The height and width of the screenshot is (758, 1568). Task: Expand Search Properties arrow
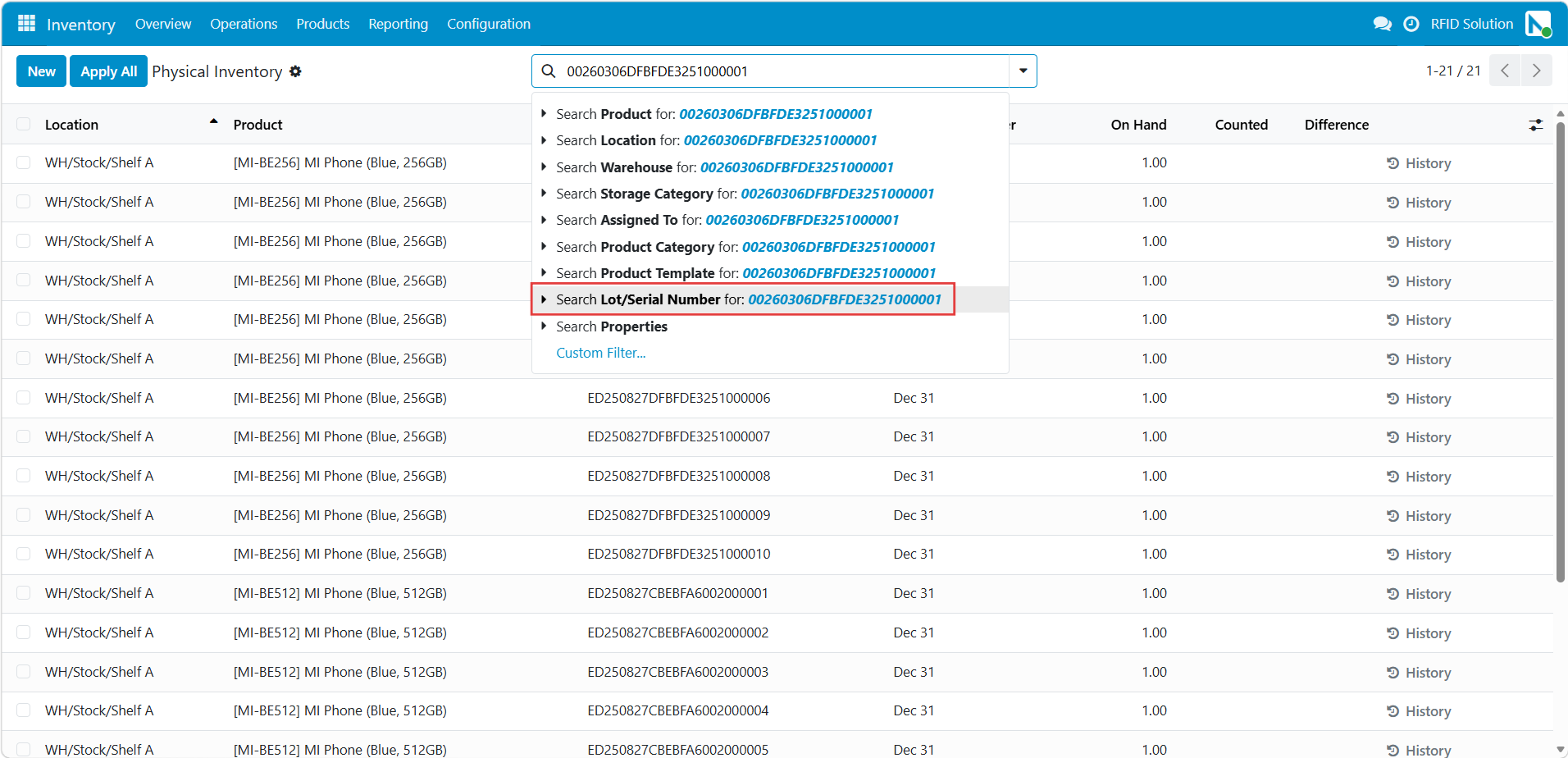click(x=544, y=326)
